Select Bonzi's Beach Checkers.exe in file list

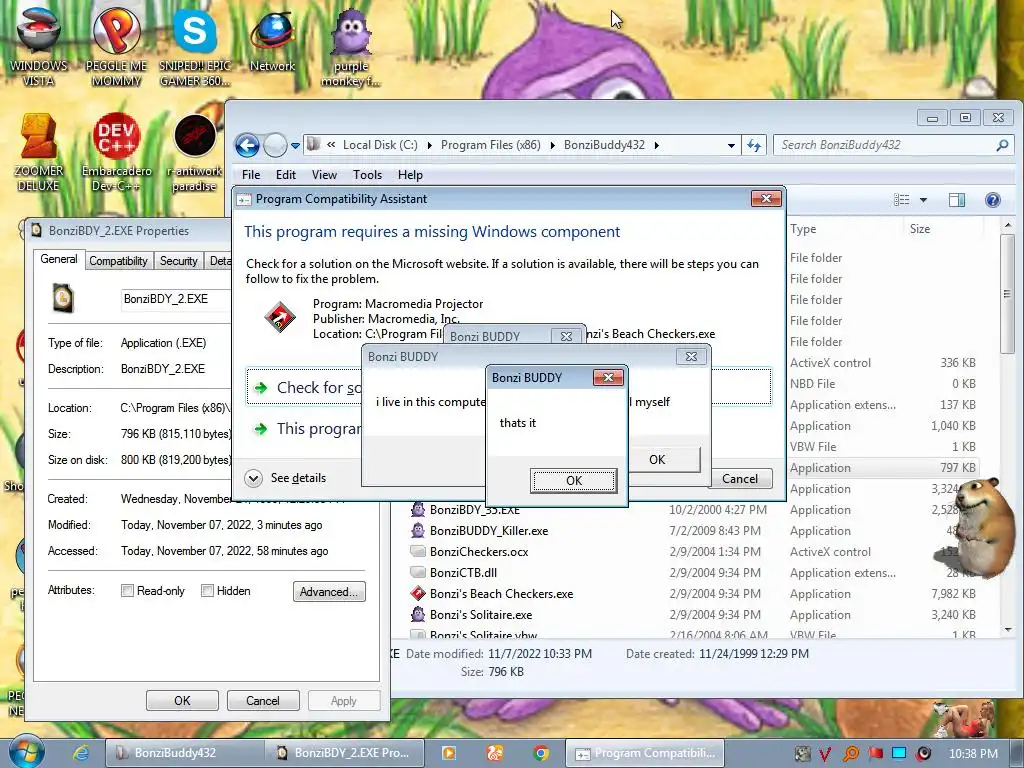click(x=501, y=594)
